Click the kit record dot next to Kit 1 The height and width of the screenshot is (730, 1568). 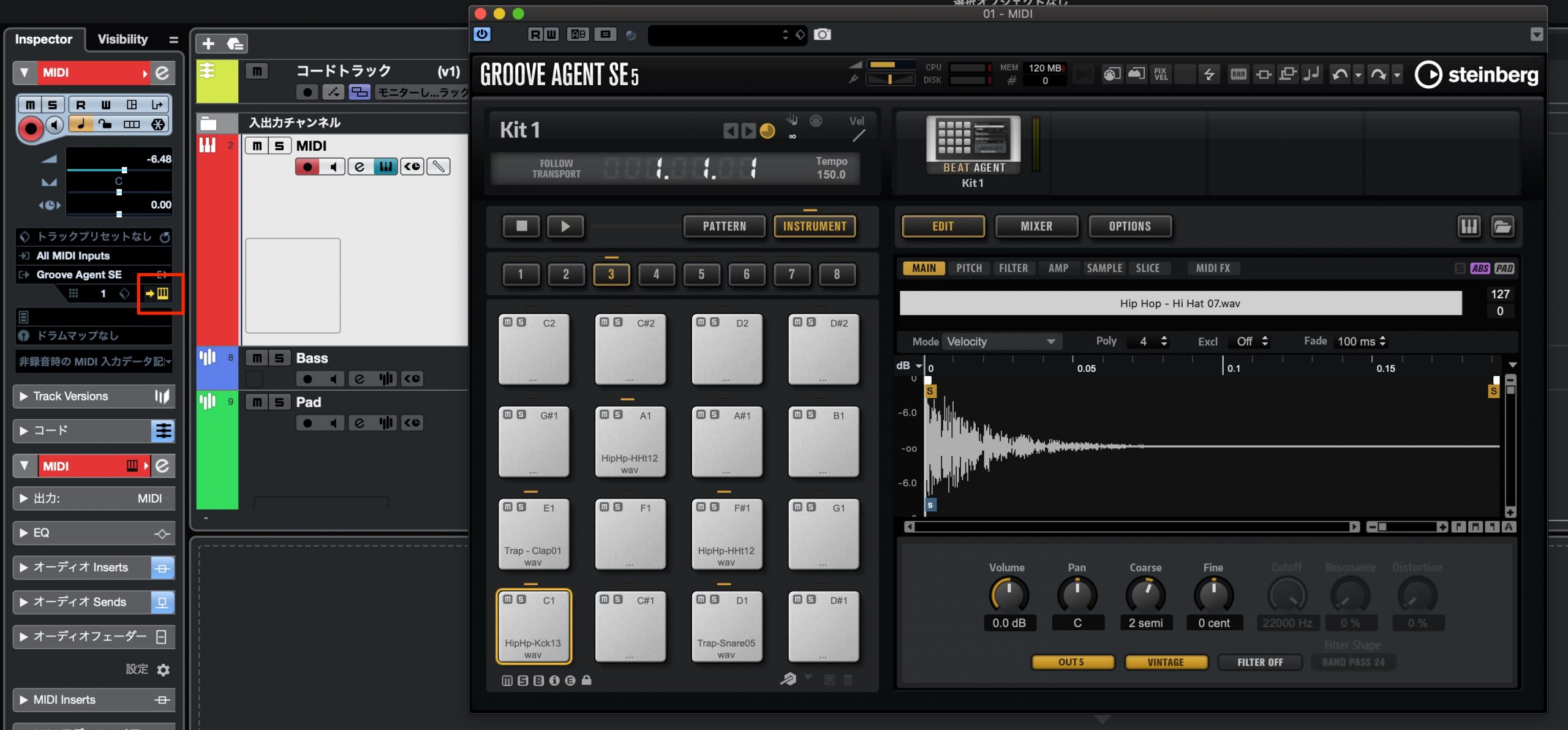[x=767, y=130]
